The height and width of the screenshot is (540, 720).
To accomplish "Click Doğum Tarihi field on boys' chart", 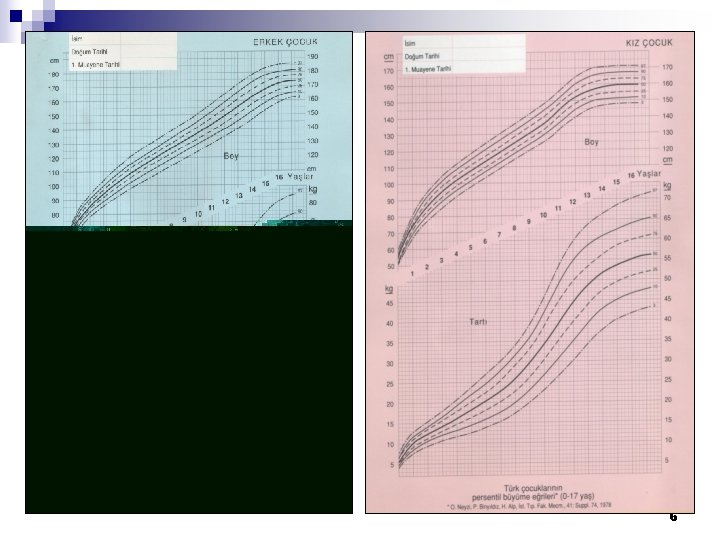I will (x=123, y=51).
